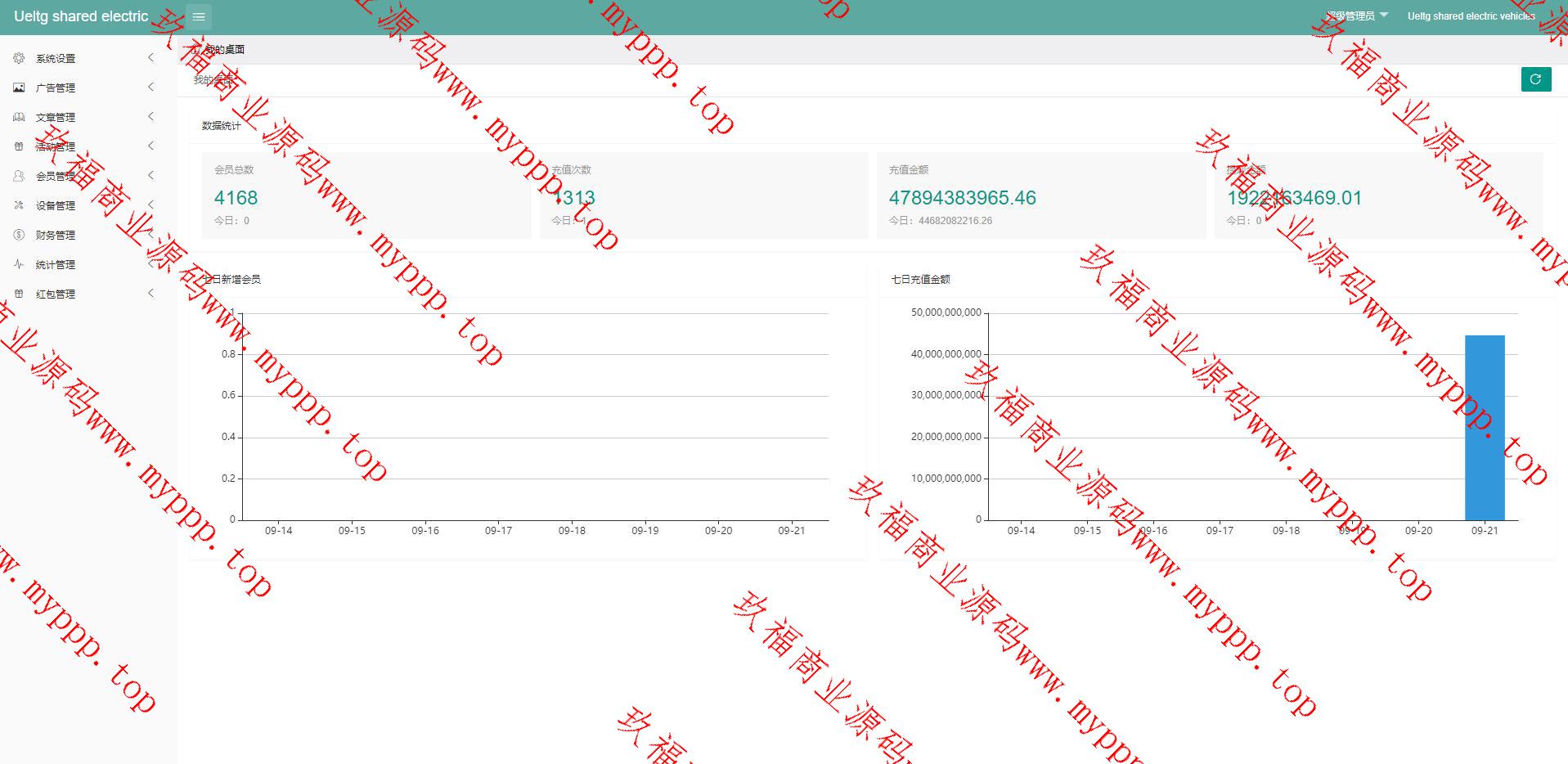Image resolution: width=1568 pixels, height=764 pixels.
Task: Click 09-14 label under the recharge chart
Action: [x=1021, y=531]
